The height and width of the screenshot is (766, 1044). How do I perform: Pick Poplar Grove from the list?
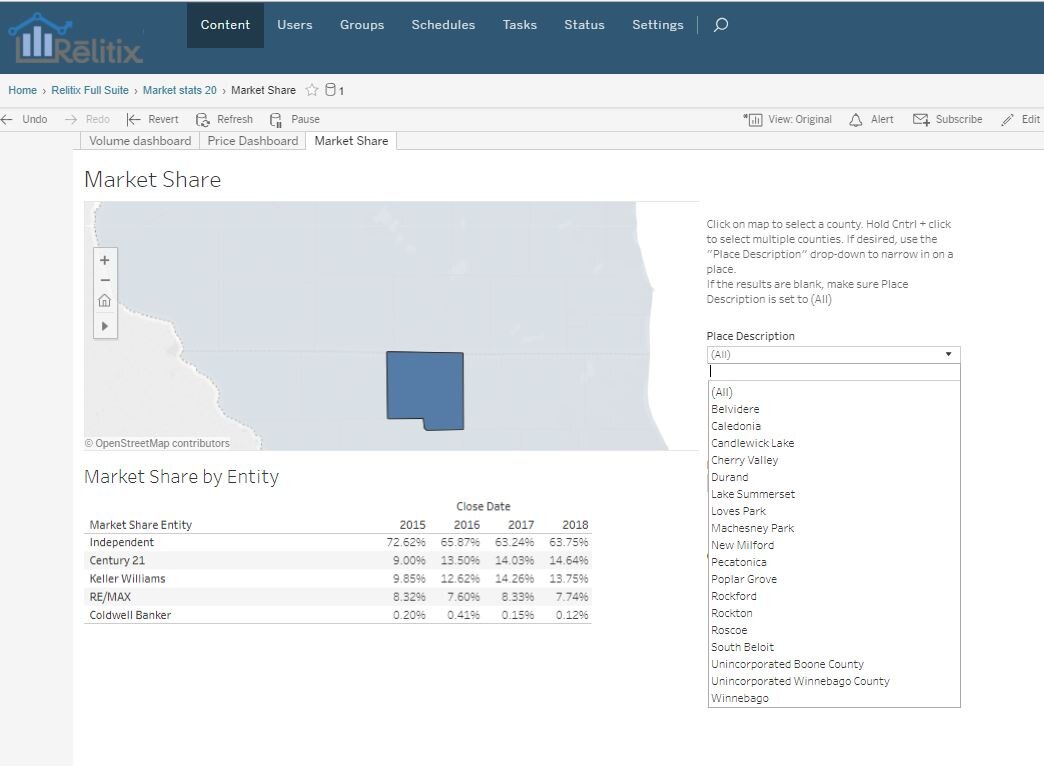(x=744, y=579)
